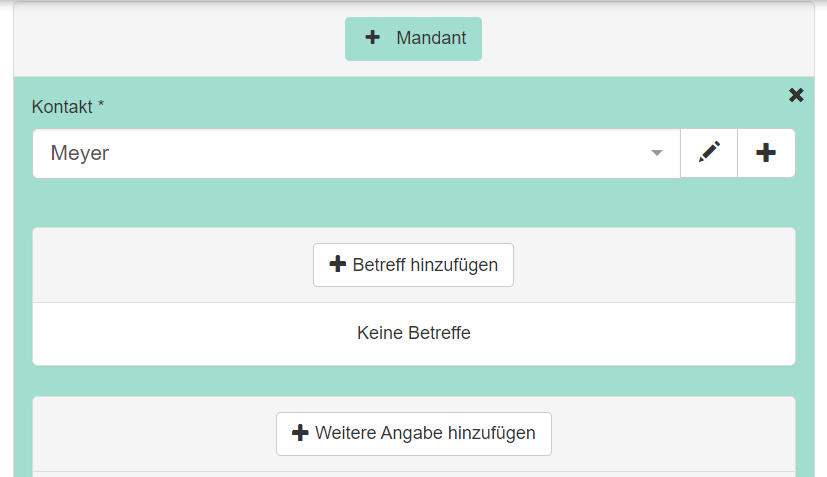Close the Kontakt panel with the X
The image size is (827, 477).
(796, 95)
